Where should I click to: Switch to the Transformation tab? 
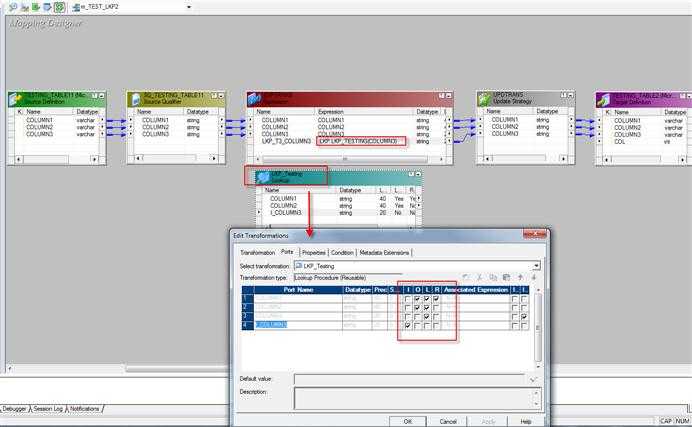[258, 253]
